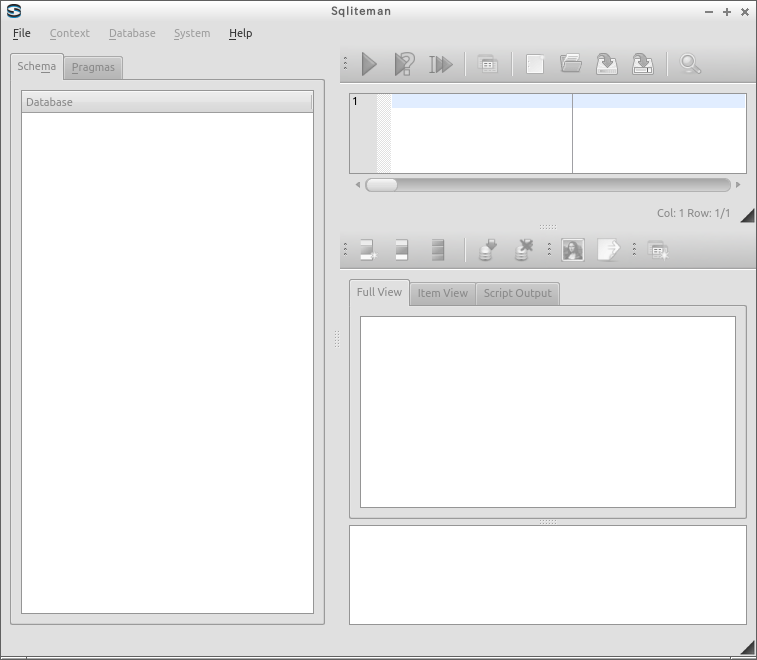The height and width of the screenshot is (660, 757).
Task: Click the Open SQL file folder icon
Action: tap(571, 64)
